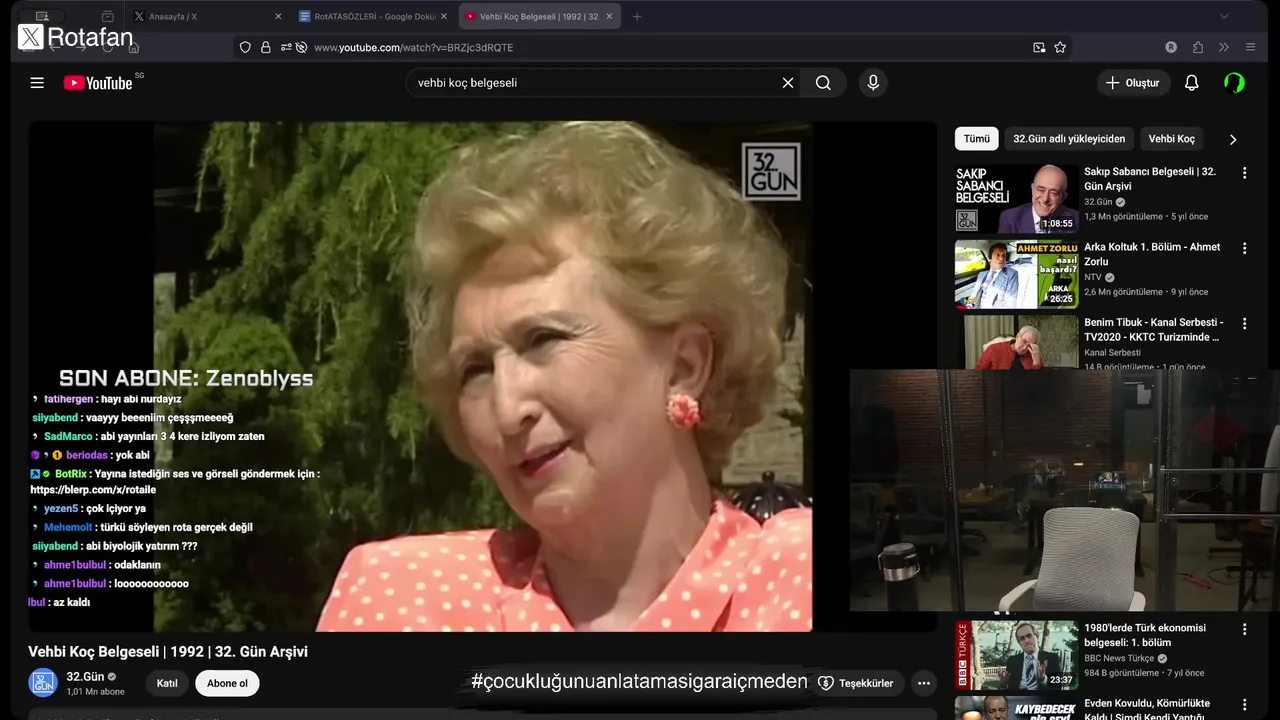Viewport: 1280px width, 720px height.
Task: Open the browser extensions puzzle icon
Action: [x=1198, y=47]
